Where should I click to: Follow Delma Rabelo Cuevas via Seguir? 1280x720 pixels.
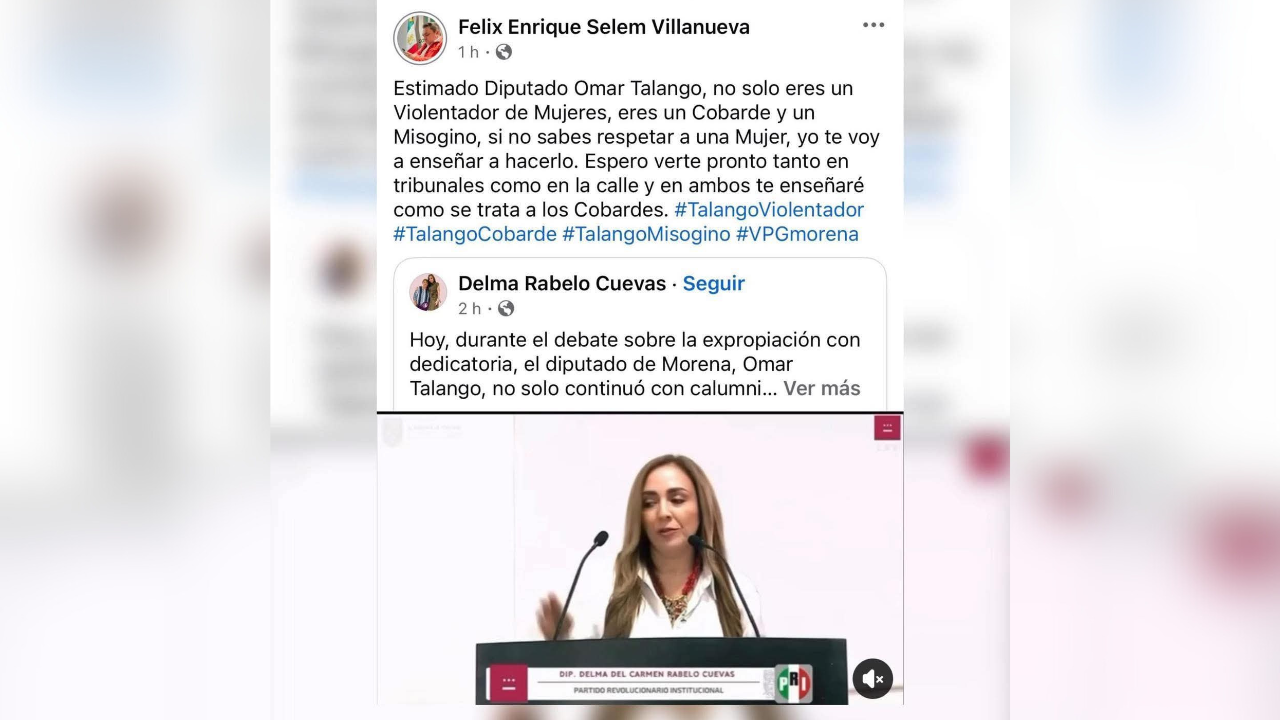point(713,283)
